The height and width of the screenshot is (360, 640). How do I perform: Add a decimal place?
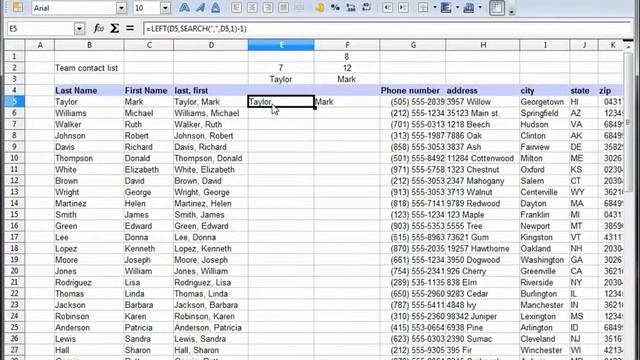pos(351,8)
